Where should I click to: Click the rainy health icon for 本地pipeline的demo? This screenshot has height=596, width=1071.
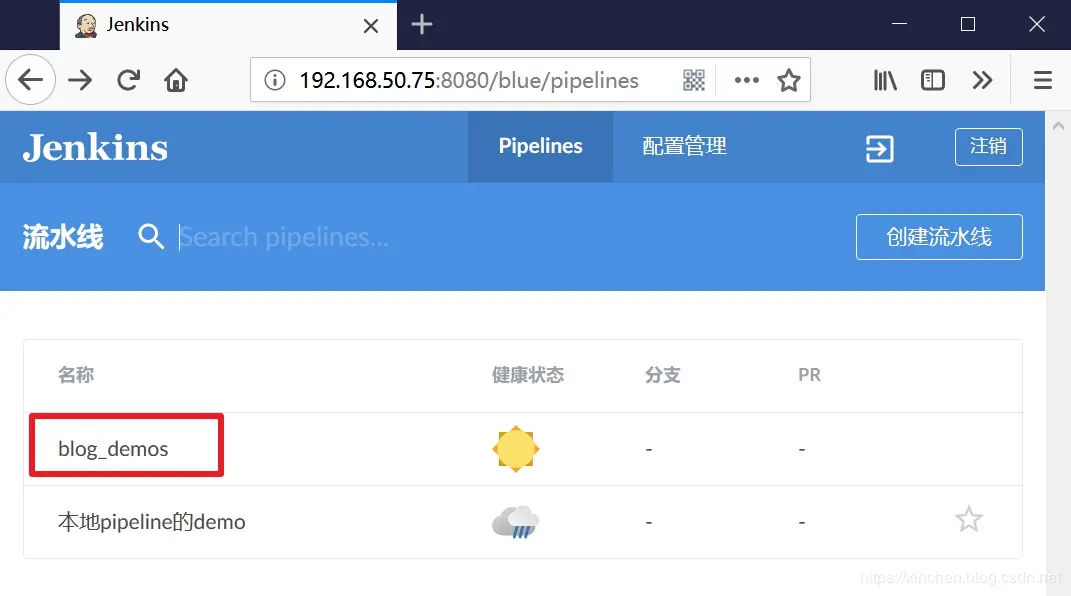pos(515,521)
